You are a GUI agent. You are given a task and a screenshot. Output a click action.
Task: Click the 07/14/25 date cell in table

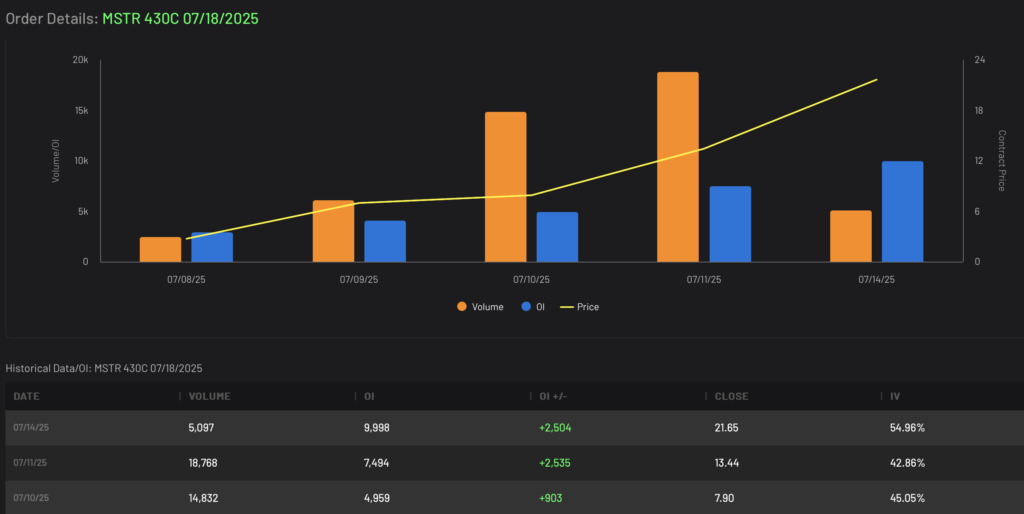31,428
